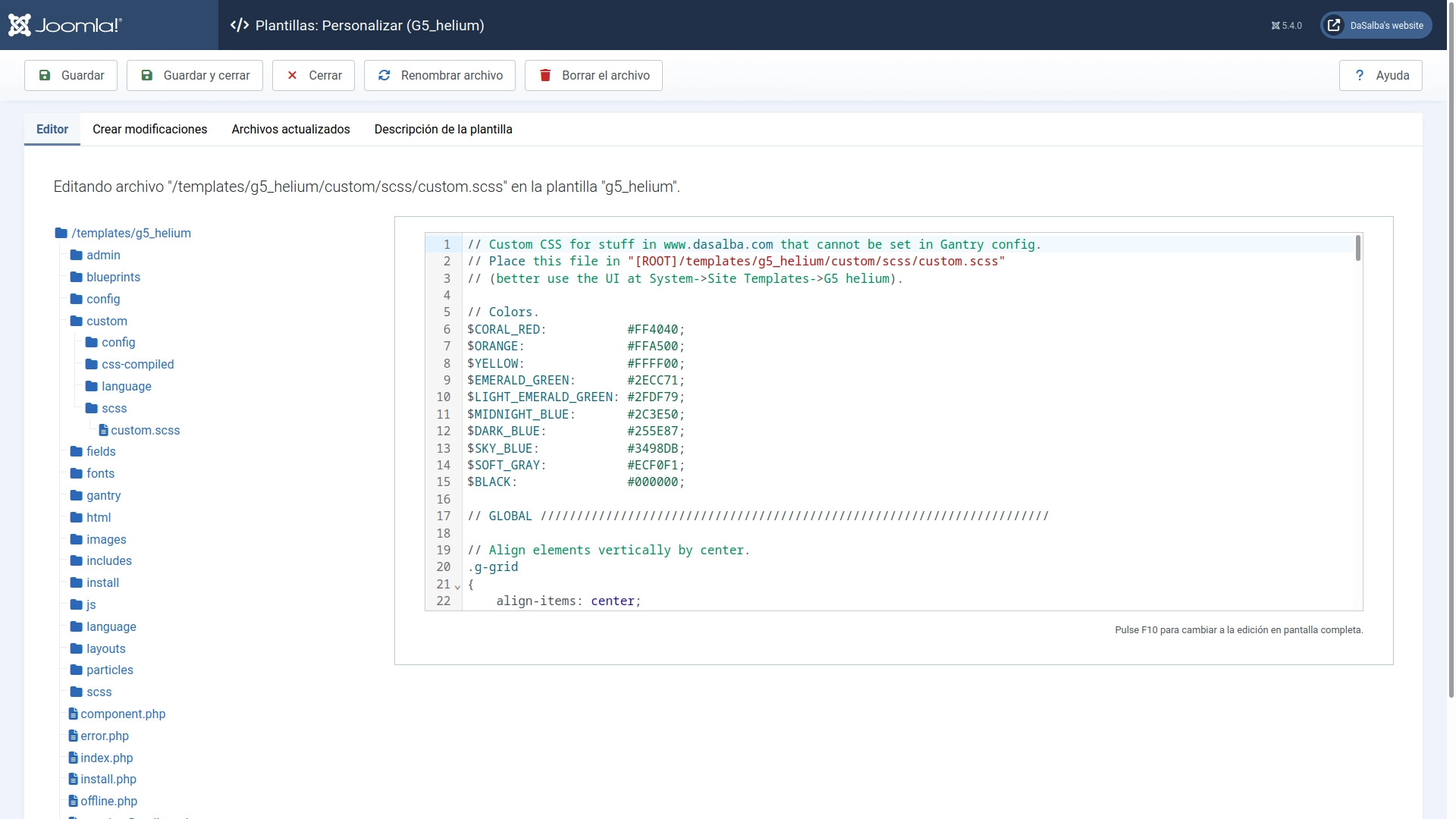This screenshot has width=1456, height=819.
Task: Click the Guardar save icon
Action: point(45,75)
